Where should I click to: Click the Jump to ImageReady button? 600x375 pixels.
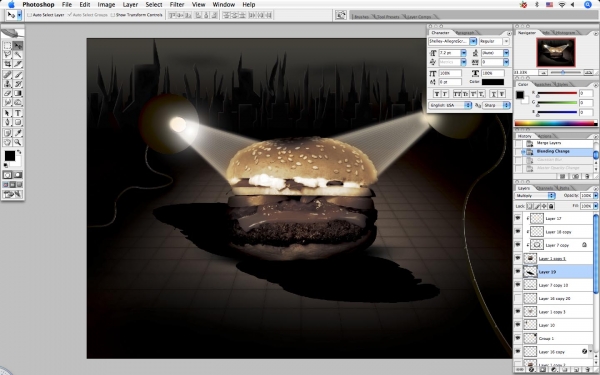point(12,194)
